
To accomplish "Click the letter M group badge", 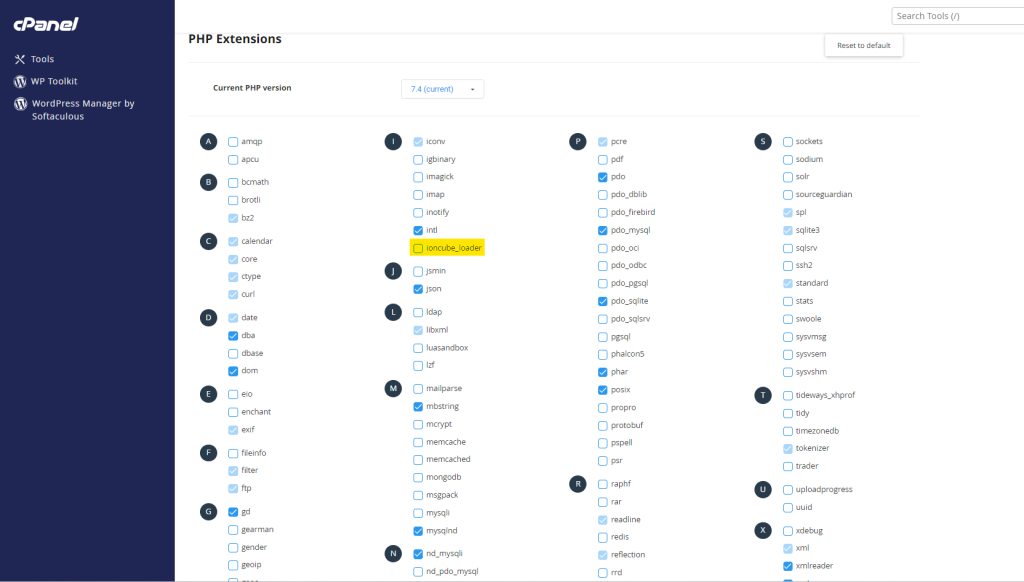I will coord(393,388).
